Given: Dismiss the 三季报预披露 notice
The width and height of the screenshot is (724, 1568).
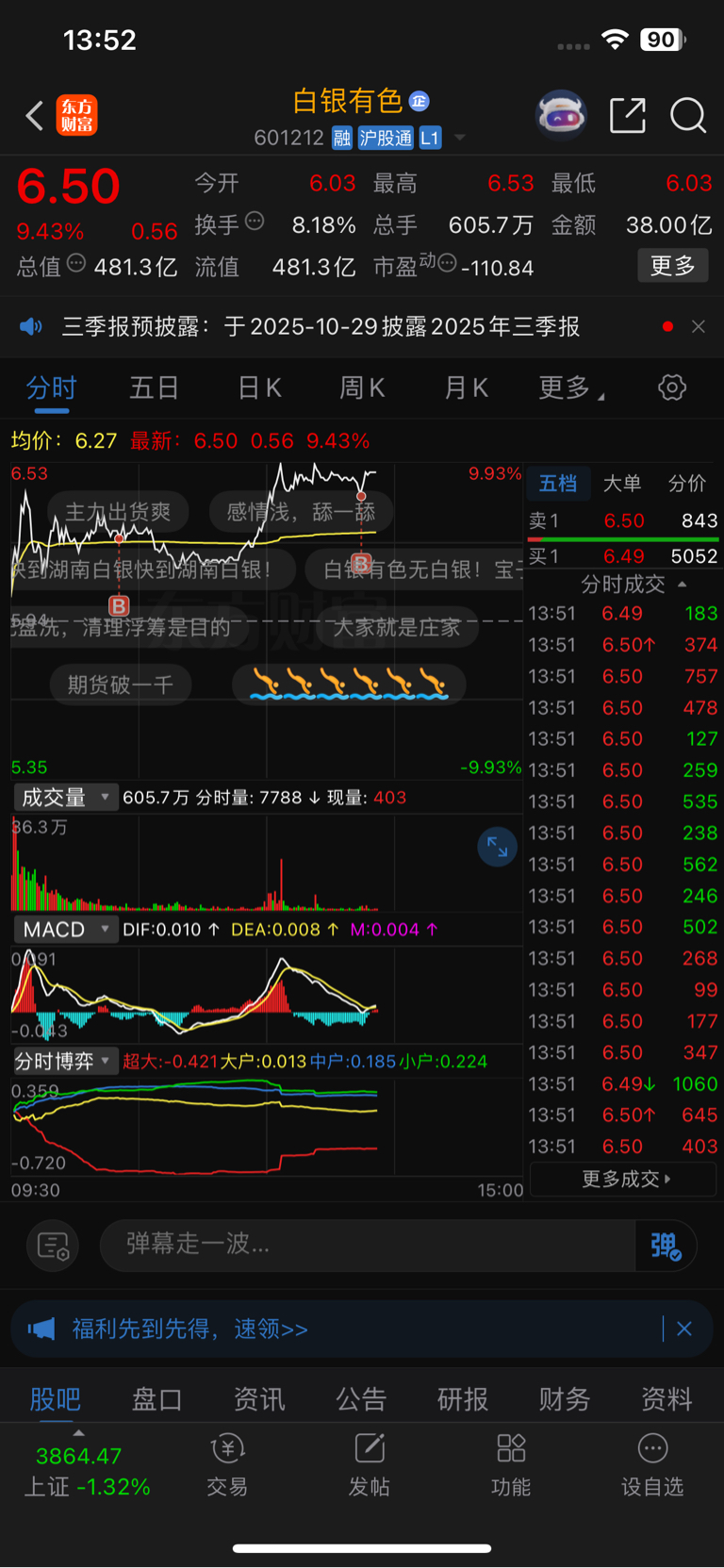Looking at the screenshot, I should pyautogui.click(x=699, y=326).
